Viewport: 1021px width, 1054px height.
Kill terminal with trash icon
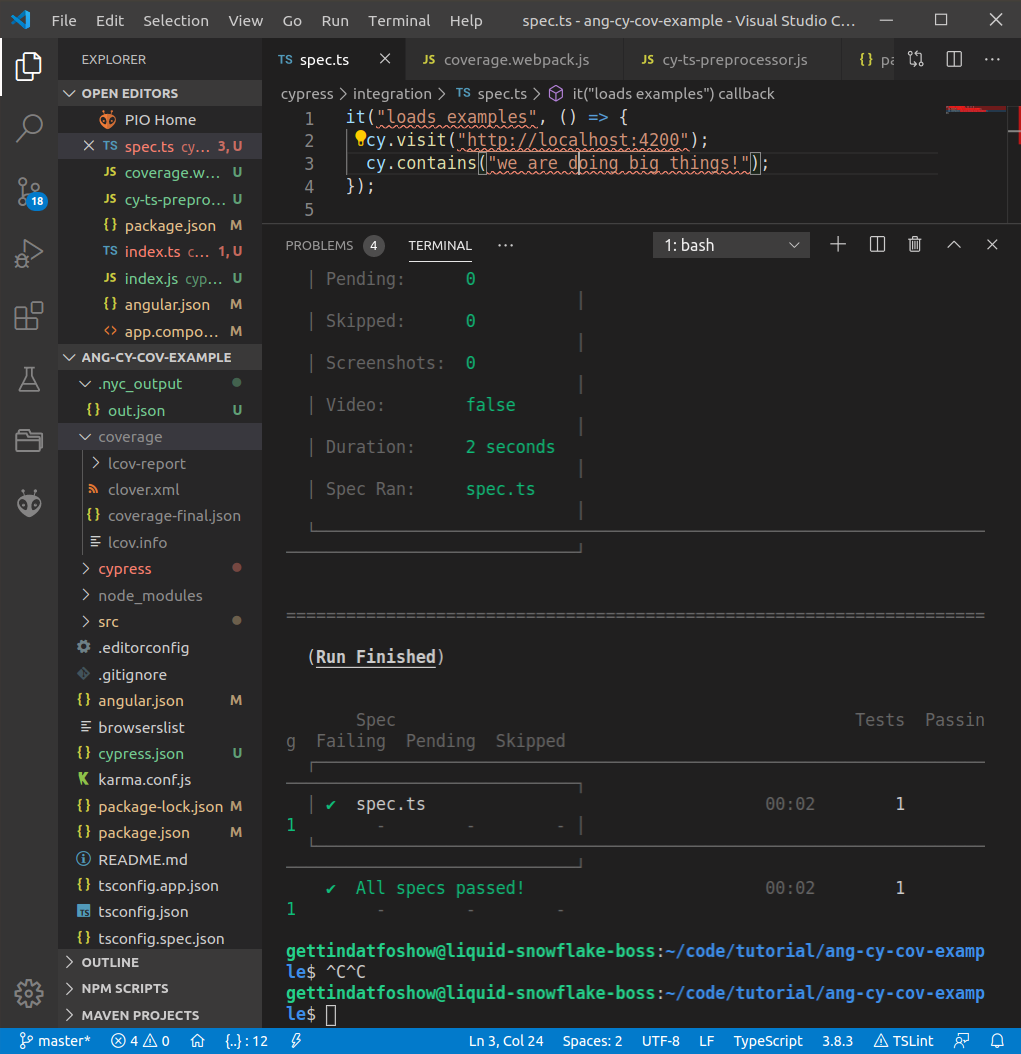(914, 245)
